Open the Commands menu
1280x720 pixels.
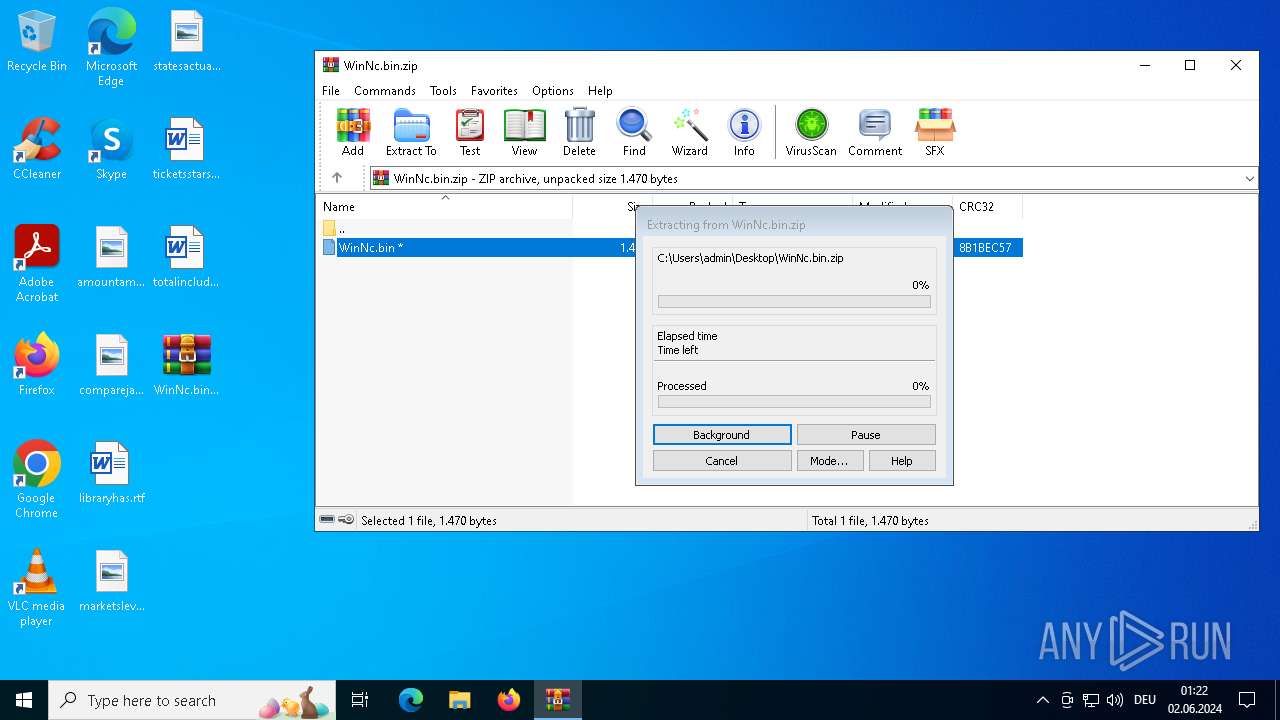(385, 90)
